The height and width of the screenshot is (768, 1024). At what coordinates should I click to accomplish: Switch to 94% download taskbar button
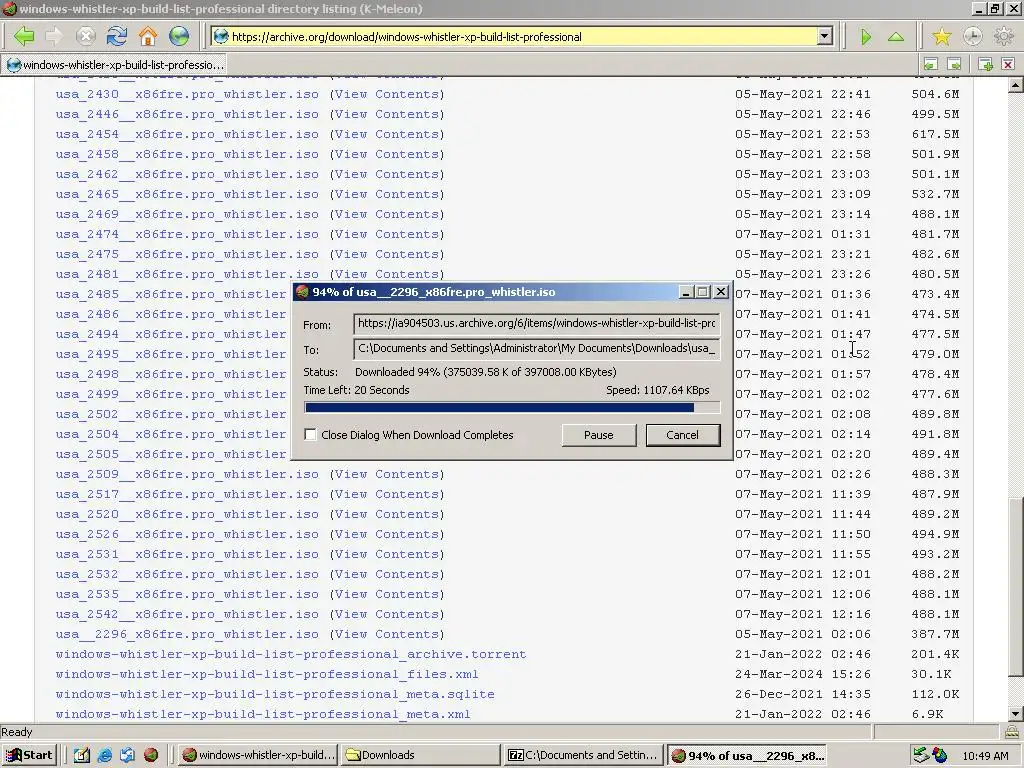point(748,755)
